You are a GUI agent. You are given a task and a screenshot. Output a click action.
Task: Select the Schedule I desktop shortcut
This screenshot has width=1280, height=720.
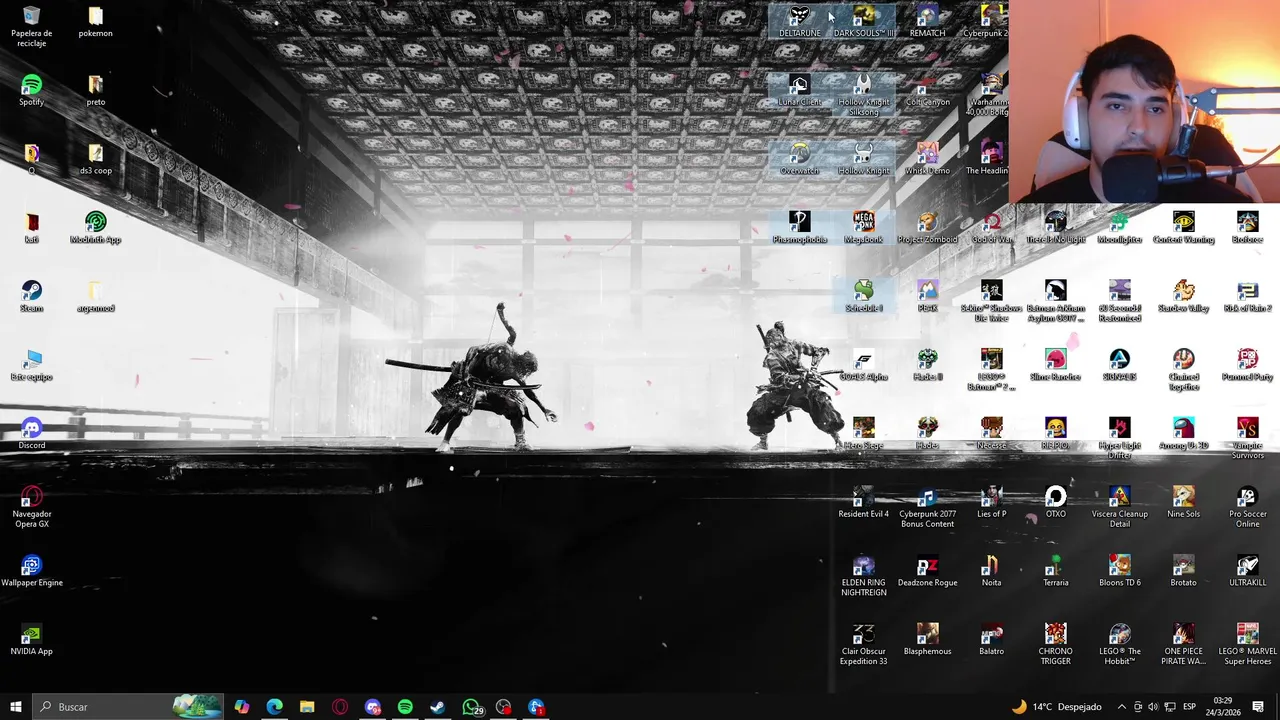[x=863, y=296]
